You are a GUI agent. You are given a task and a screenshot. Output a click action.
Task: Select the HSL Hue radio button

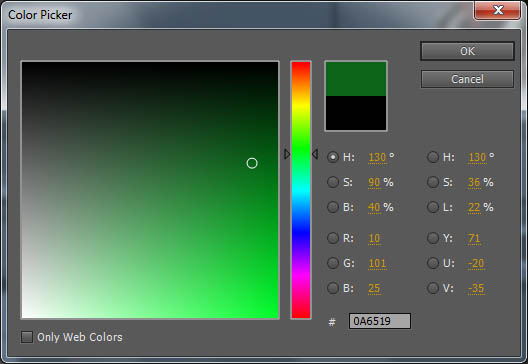click(x=433, y=157)
